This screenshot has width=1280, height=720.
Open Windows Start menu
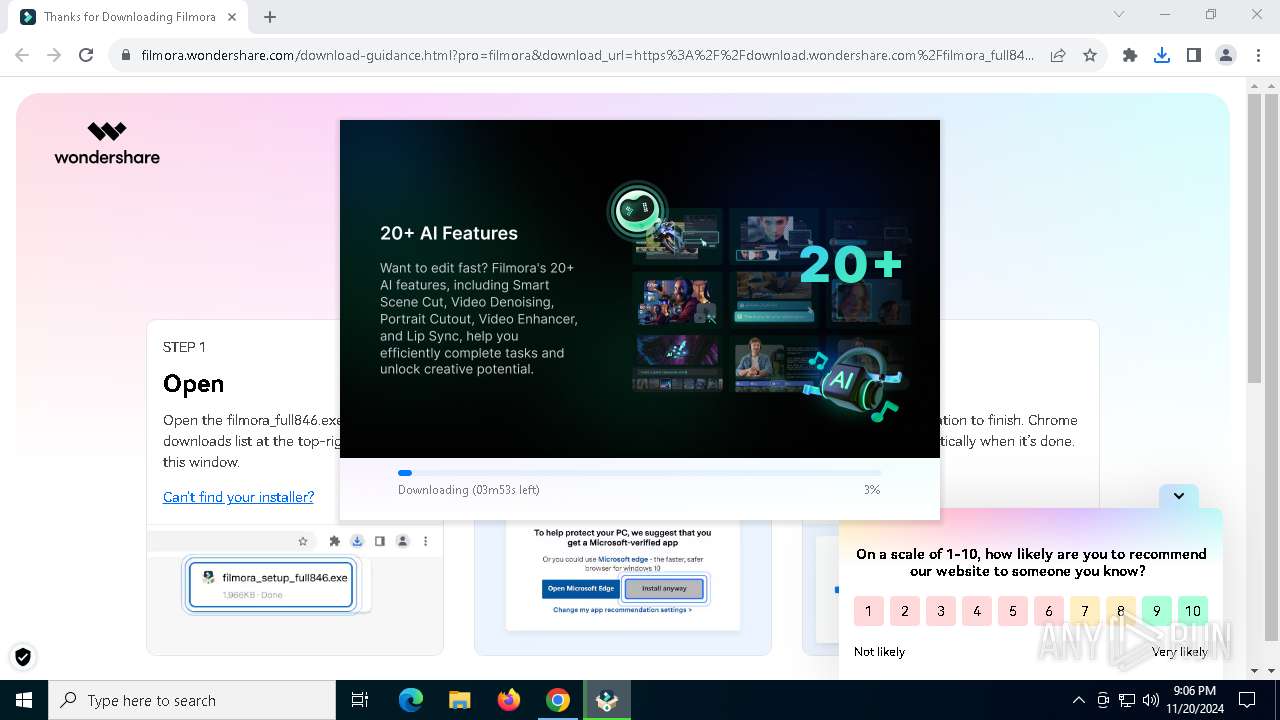tap(24, 700)
